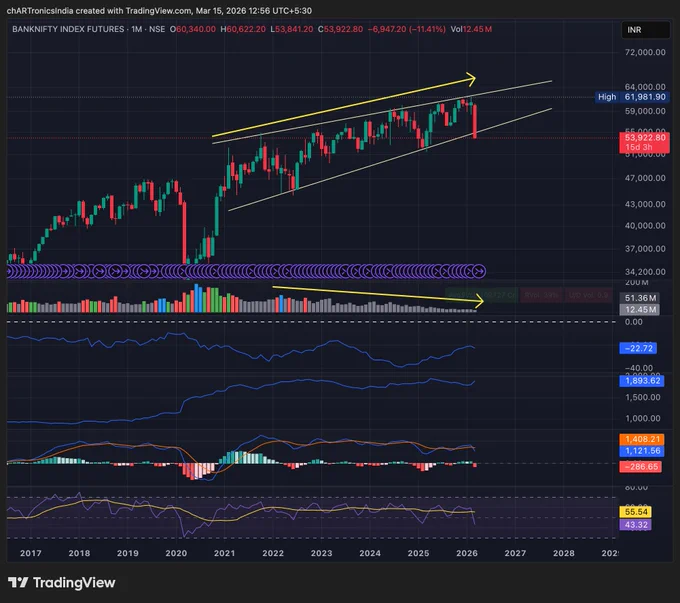The width and height of the screenshot is (680, 603).
Task: Click the 43,000.00 price axis label
Action: tap(645, 204)
